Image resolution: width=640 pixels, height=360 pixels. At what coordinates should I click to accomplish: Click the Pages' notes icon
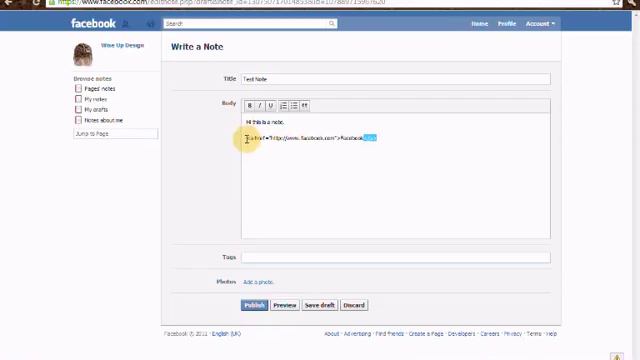78,89
